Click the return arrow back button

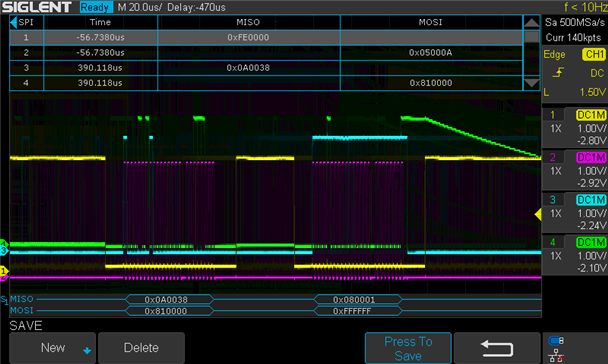[x=497, y=348]
